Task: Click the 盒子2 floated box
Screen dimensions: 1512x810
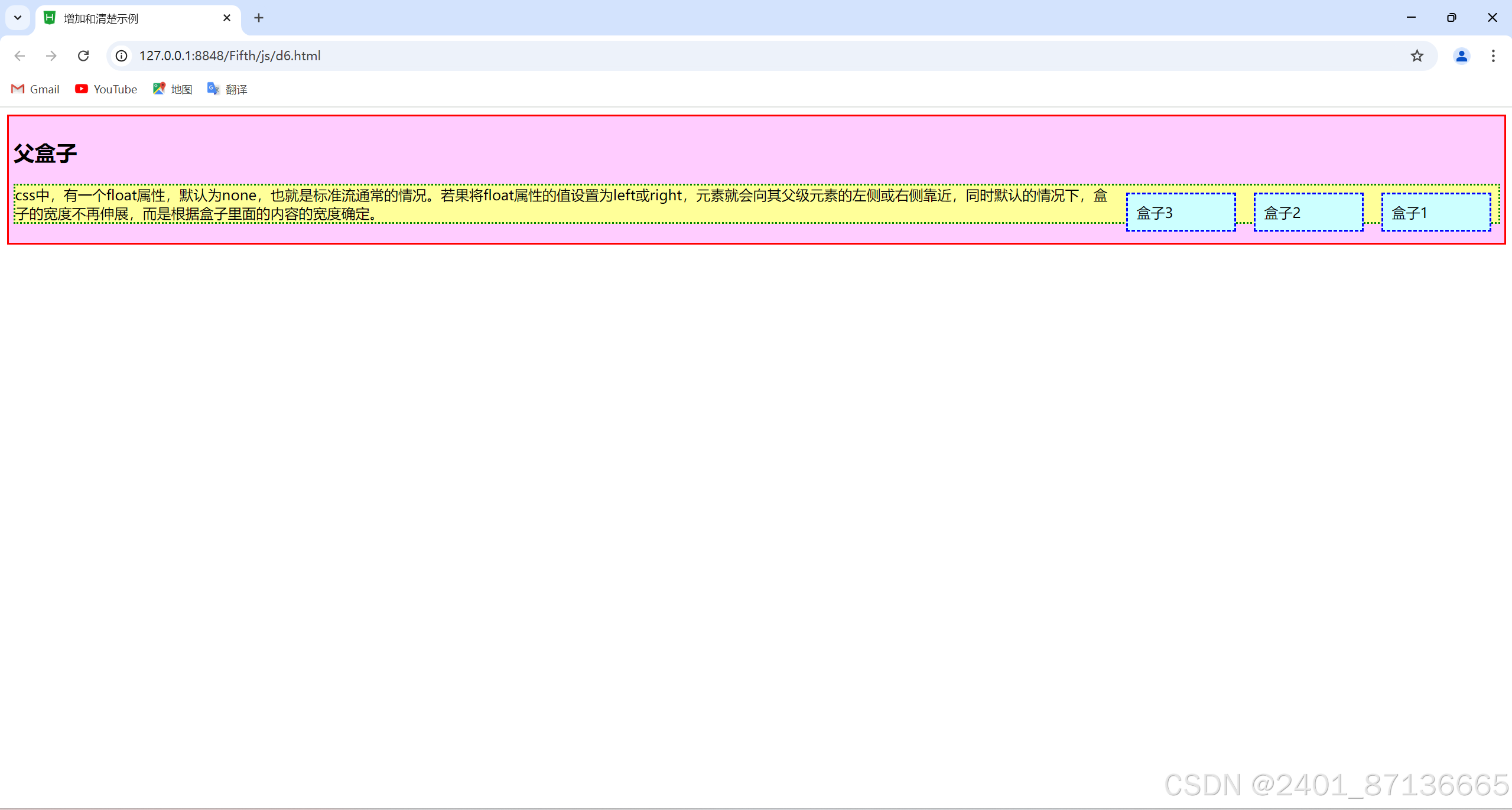Action: tap(1308, 212)
